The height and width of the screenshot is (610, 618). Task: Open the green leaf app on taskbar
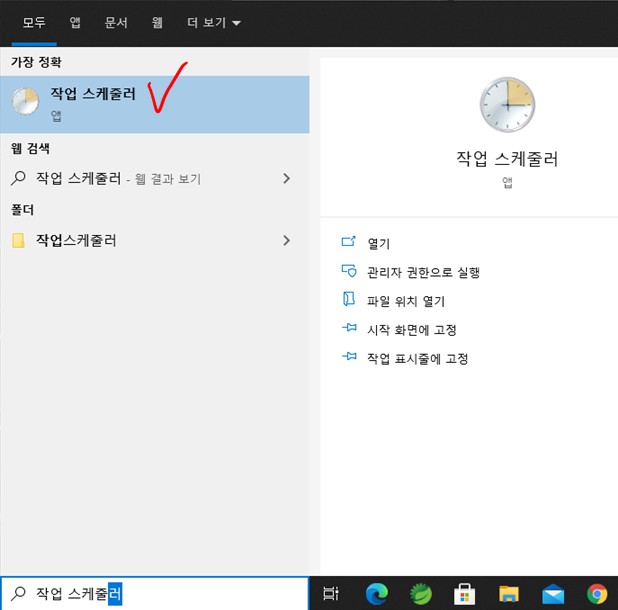(x=421, y=593)
